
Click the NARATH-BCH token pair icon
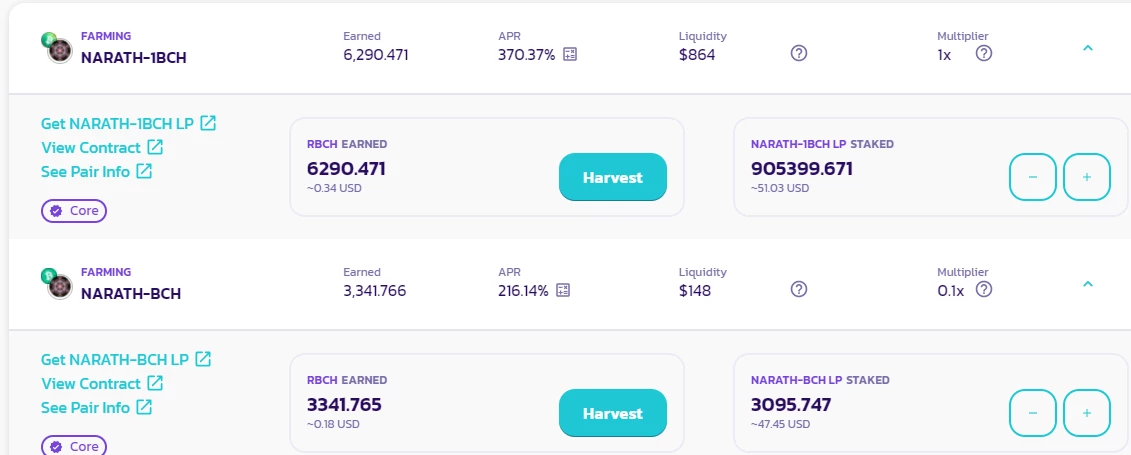pos(58,284)
